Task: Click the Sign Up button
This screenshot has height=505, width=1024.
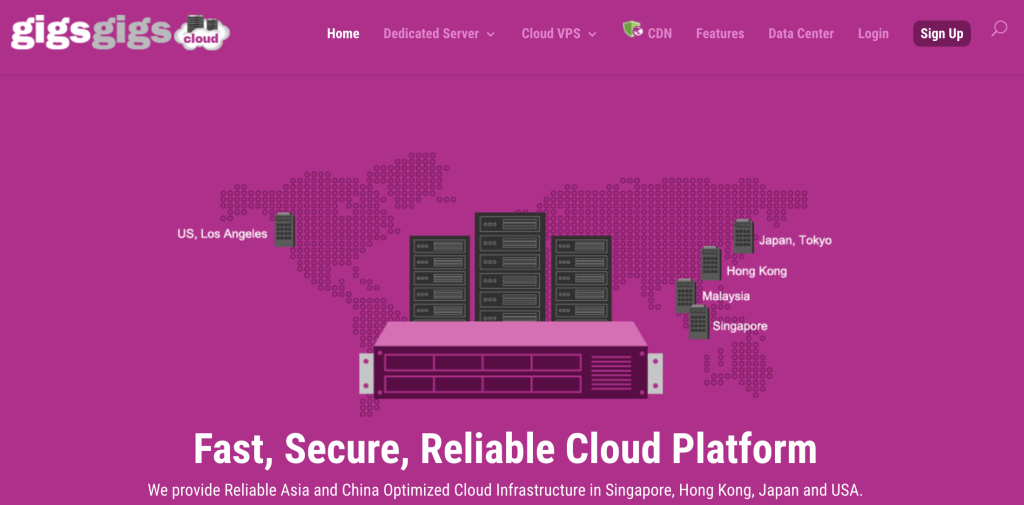Action: 942,34
